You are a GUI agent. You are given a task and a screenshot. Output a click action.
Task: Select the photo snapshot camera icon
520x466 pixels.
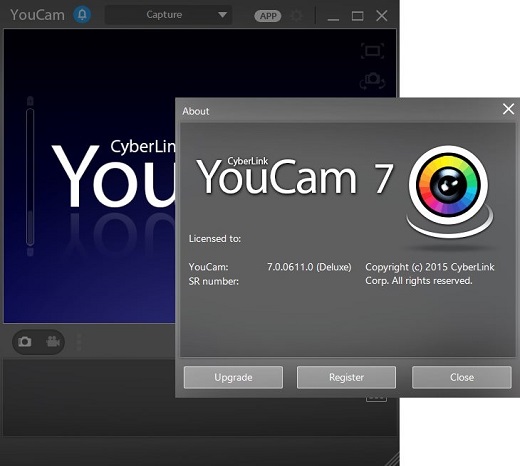[x=25, y=342]
